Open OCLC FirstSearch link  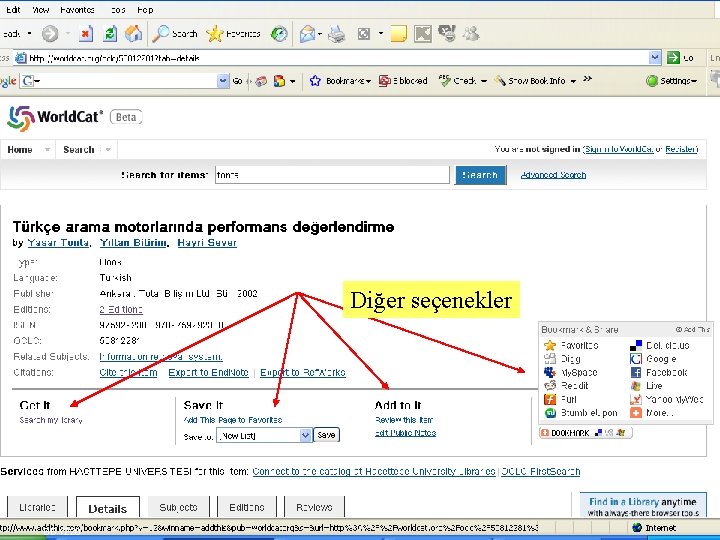(x=540, y=471)
